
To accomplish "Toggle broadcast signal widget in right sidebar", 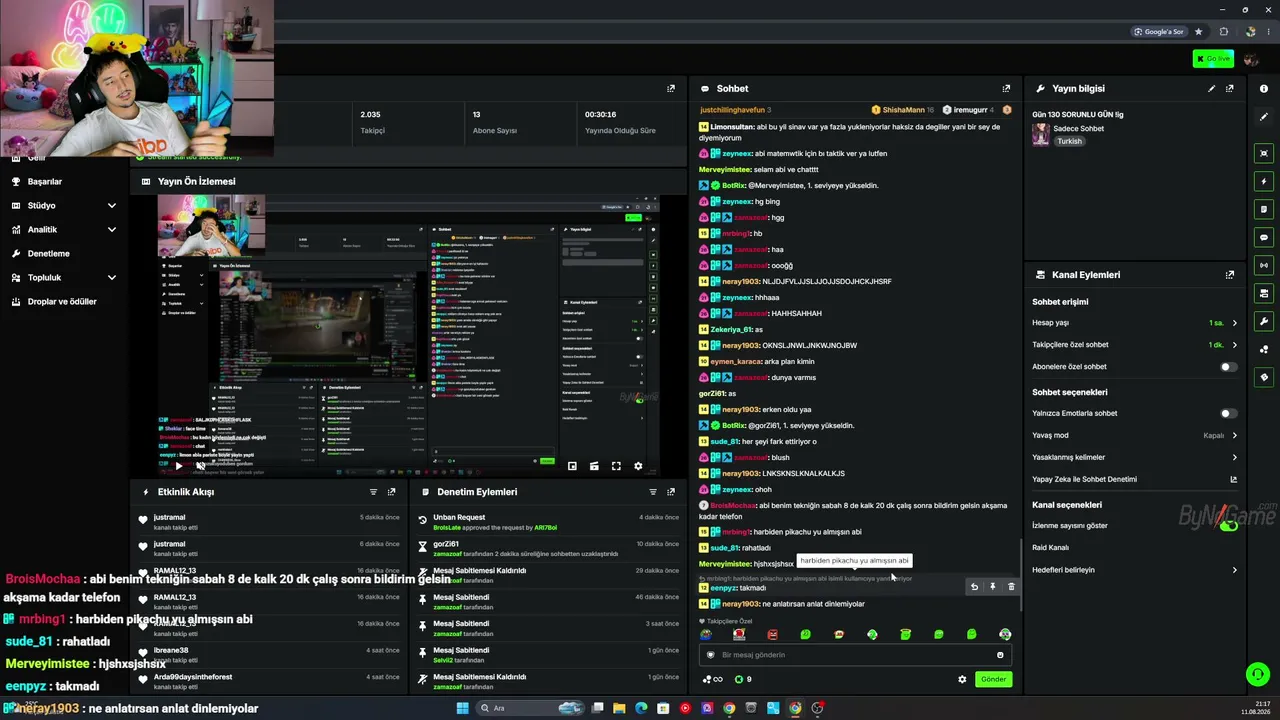I will tap(1264, 265).
